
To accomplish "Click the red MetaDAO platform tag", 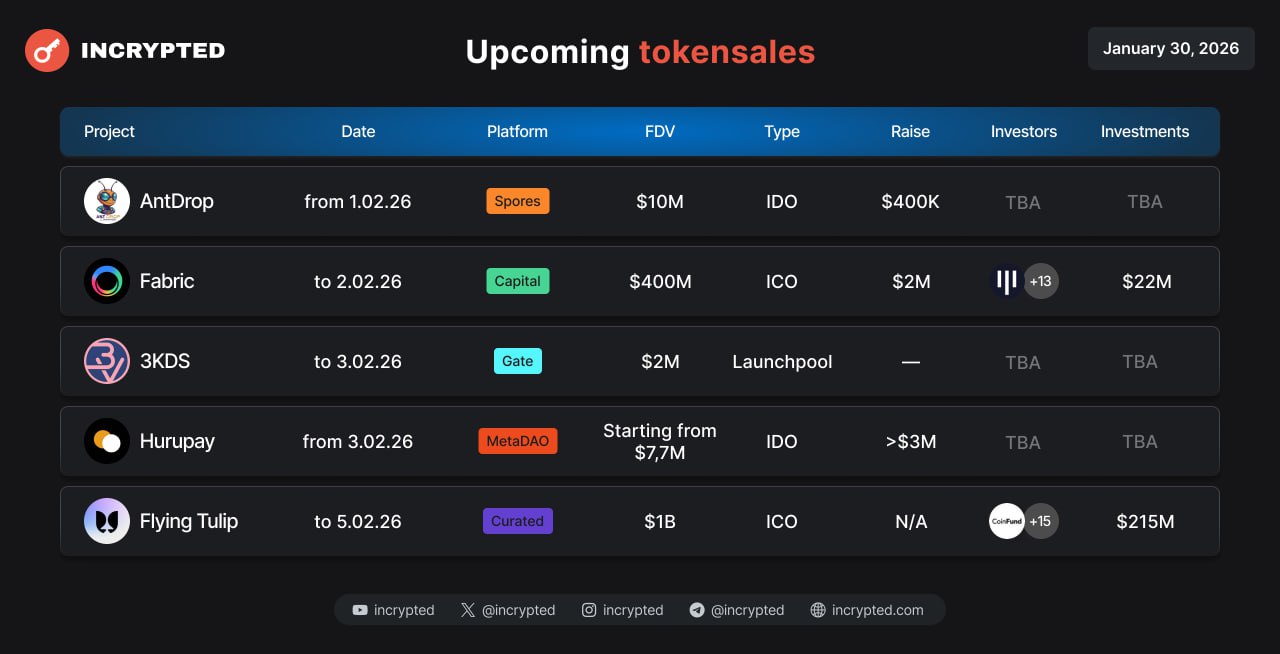I will [x=517, y=441].
